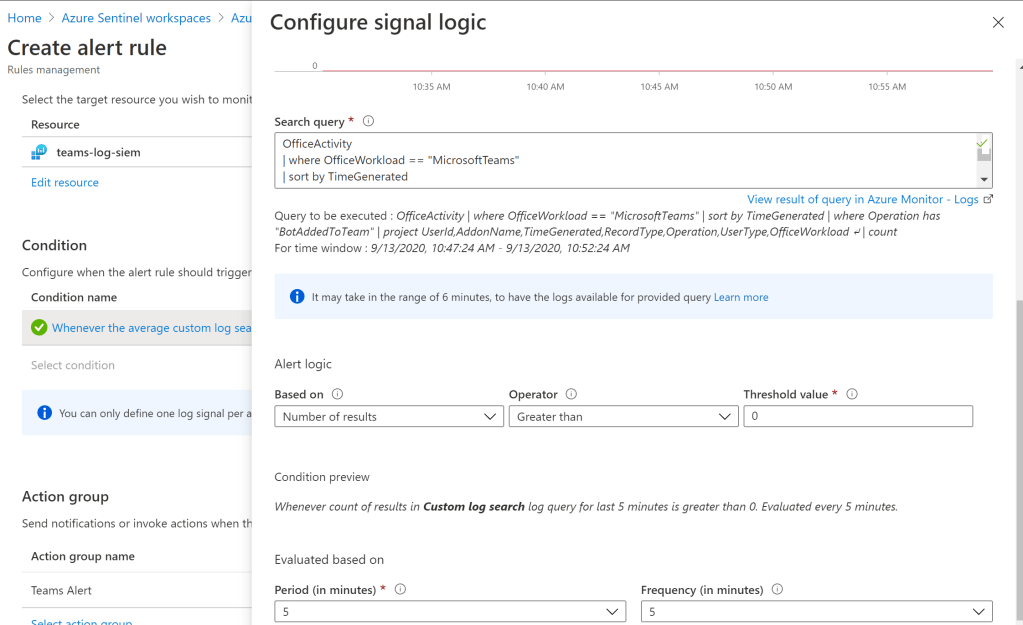Viewport: 1023px width, 625px height.
Task: Go to Home in the breadcrumb
Action: click(x=24, y=18)
